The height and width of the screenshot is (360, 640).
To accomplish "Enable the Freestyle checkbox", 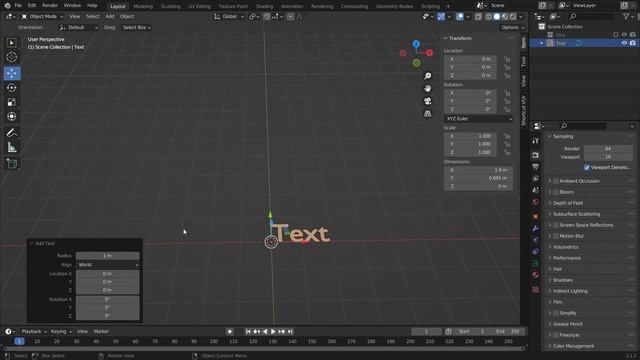I will [x=556, y=335].
